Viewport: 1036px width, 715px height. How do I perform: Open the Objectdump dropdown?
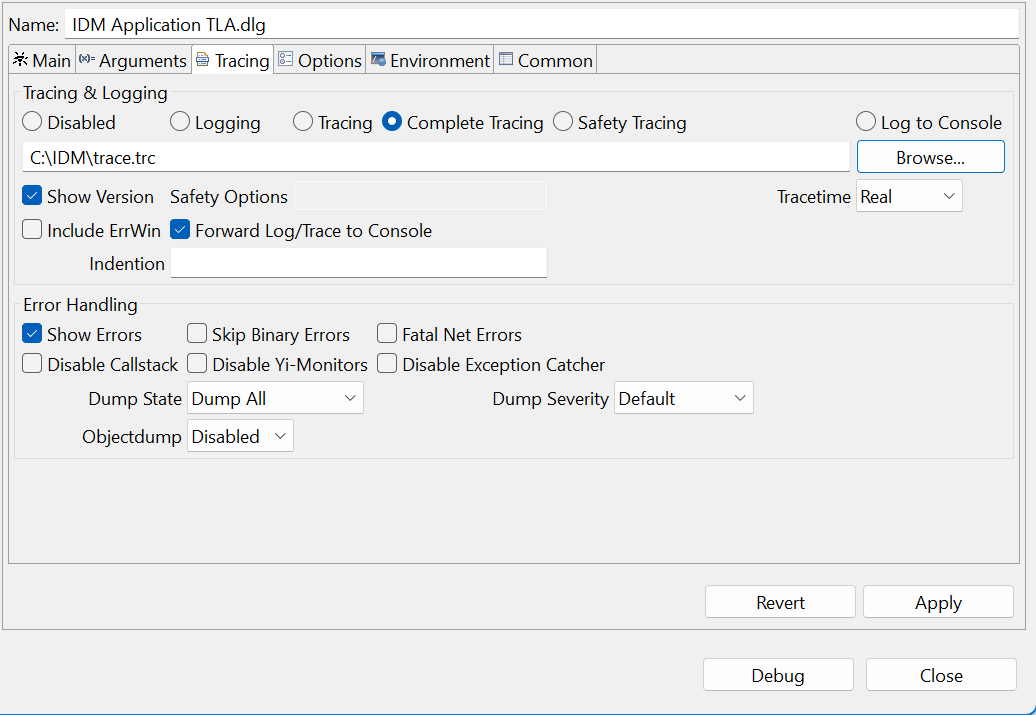[240, 436]
